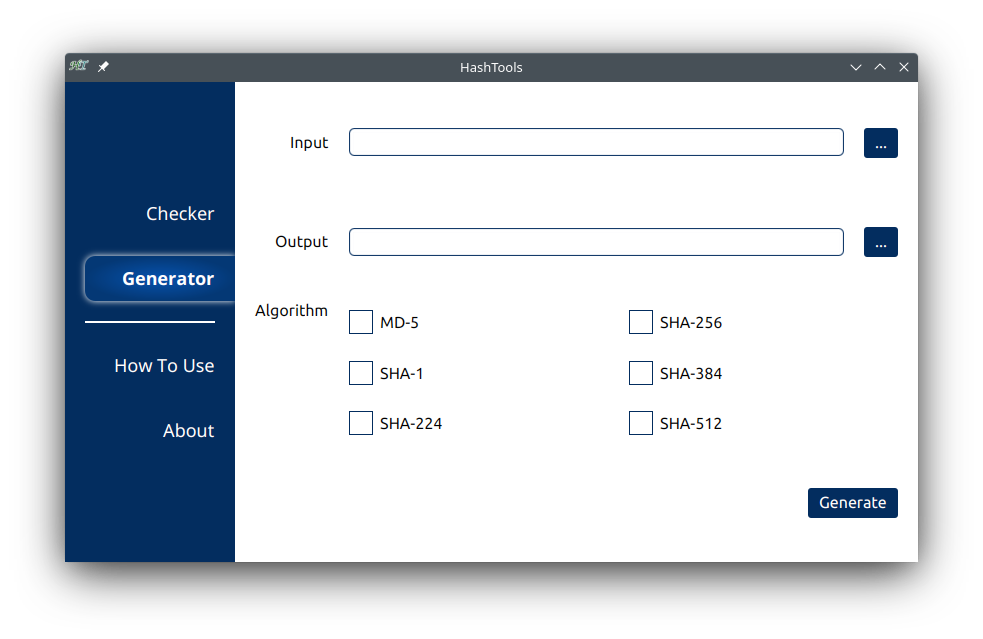Browse for output location with ... button
Viewport: 983px width, 639px height.
881,242
